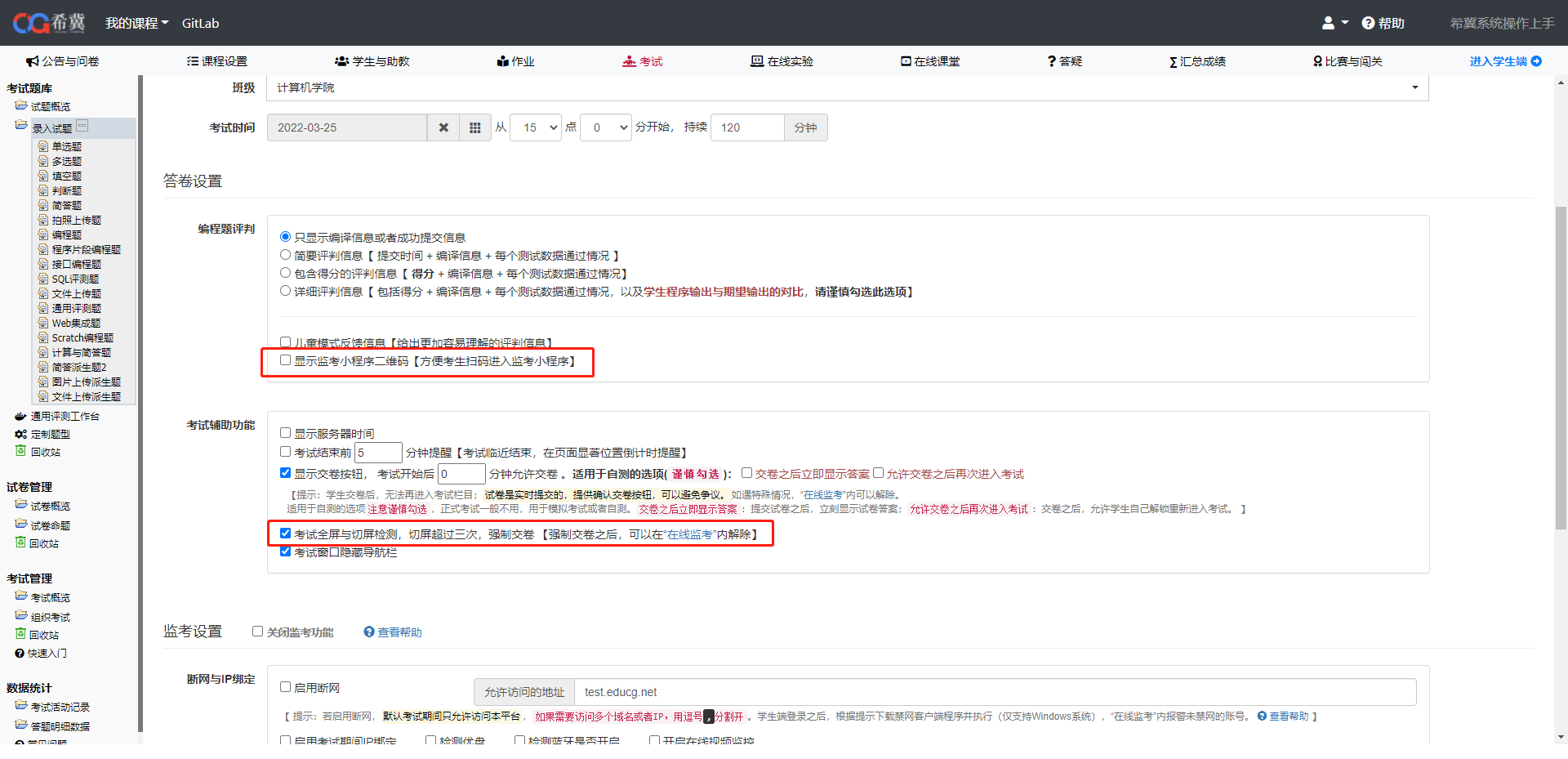1568x759 pixels.
Task: Uncheck 显示交卷按钮 checkbox
Action: 285,473
